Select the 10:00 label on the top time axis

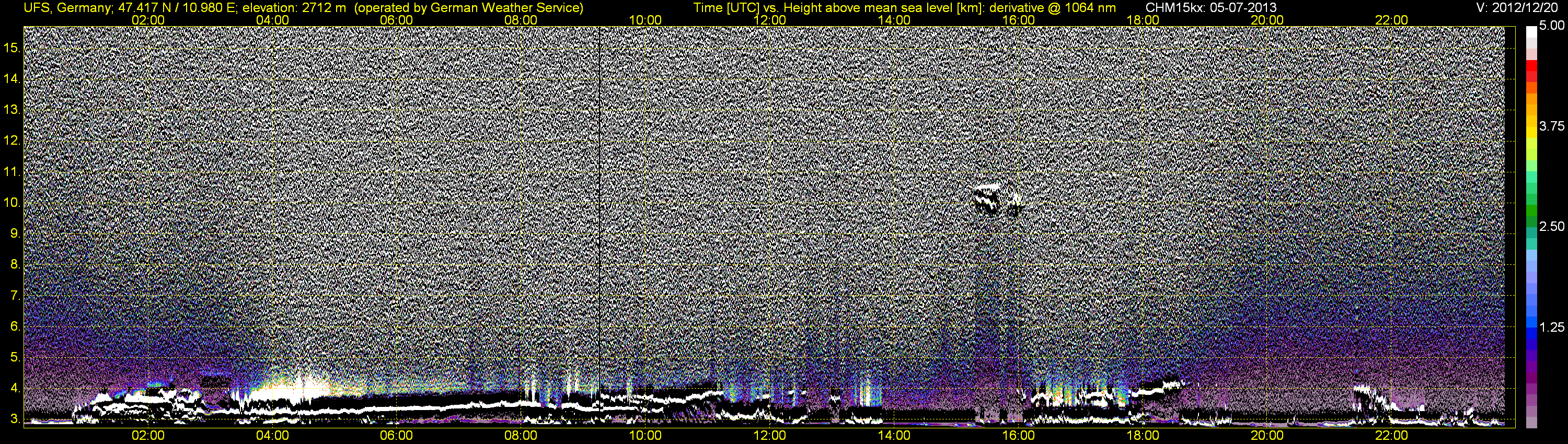coord(645,20)
